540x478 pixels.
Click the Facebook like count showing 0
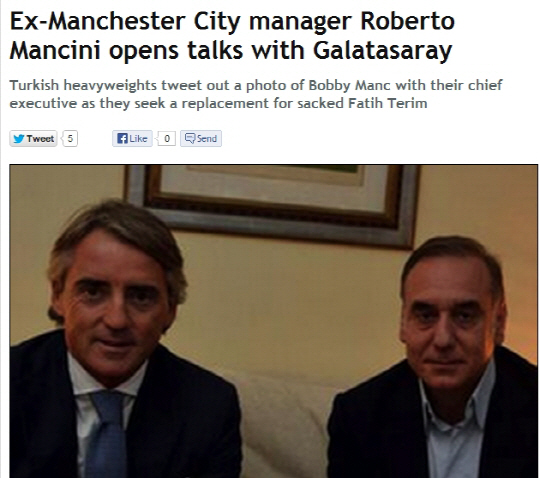point(166,139)
